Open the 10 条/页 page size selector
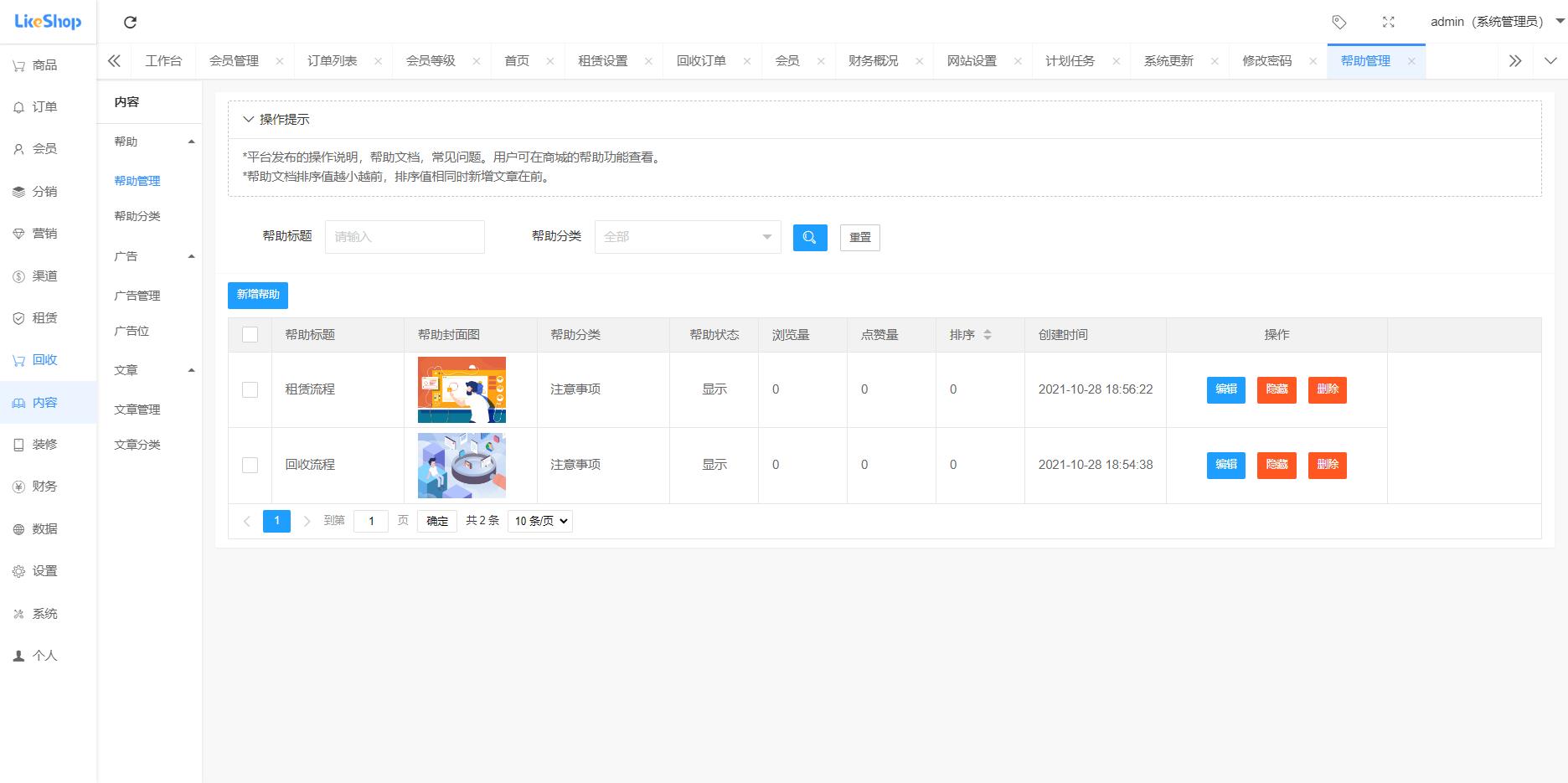 tap(540, 521)
